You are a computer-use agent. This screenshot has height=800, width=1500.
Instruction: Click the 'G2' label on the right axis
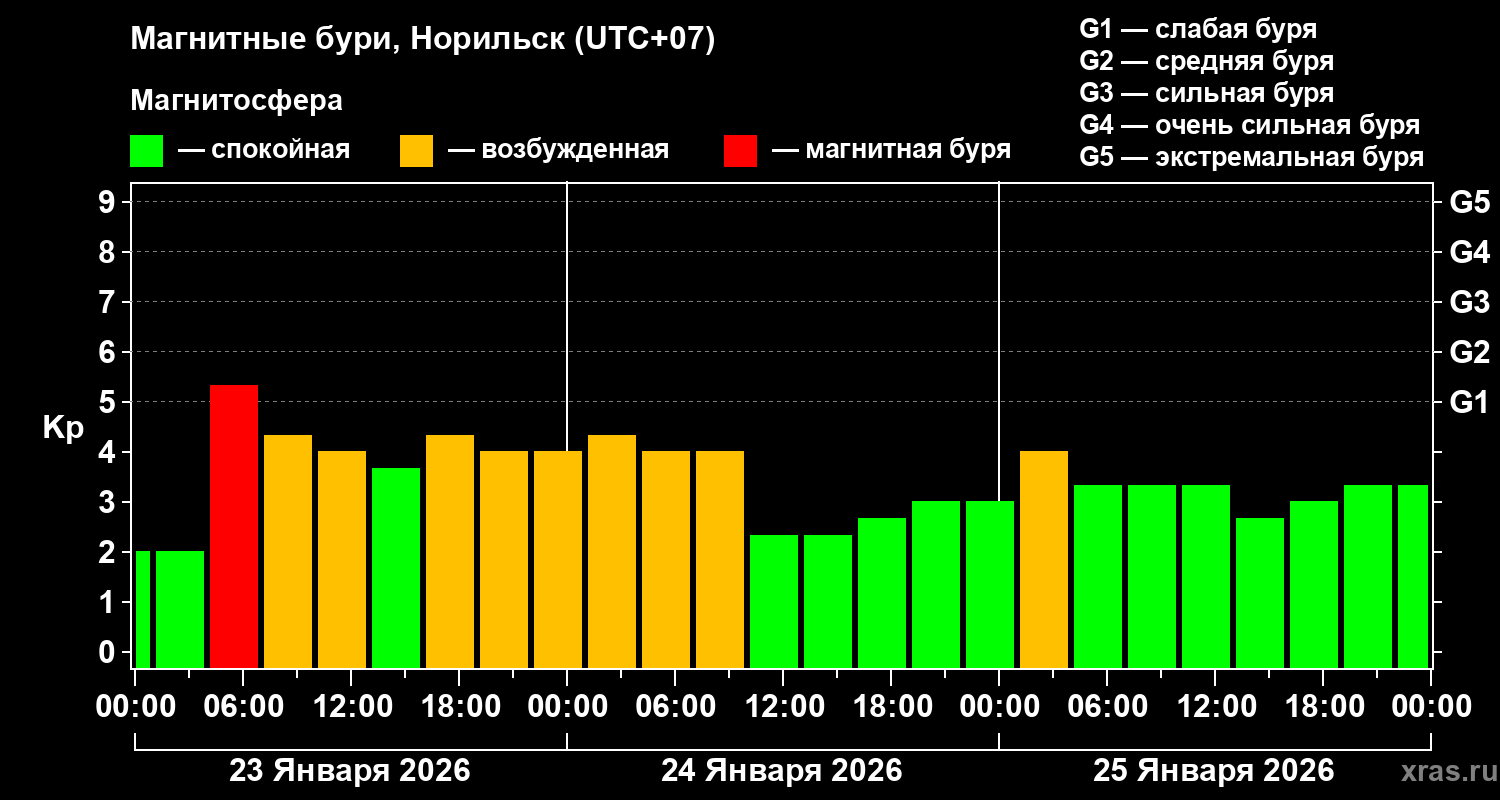(x=1469, y=353)
